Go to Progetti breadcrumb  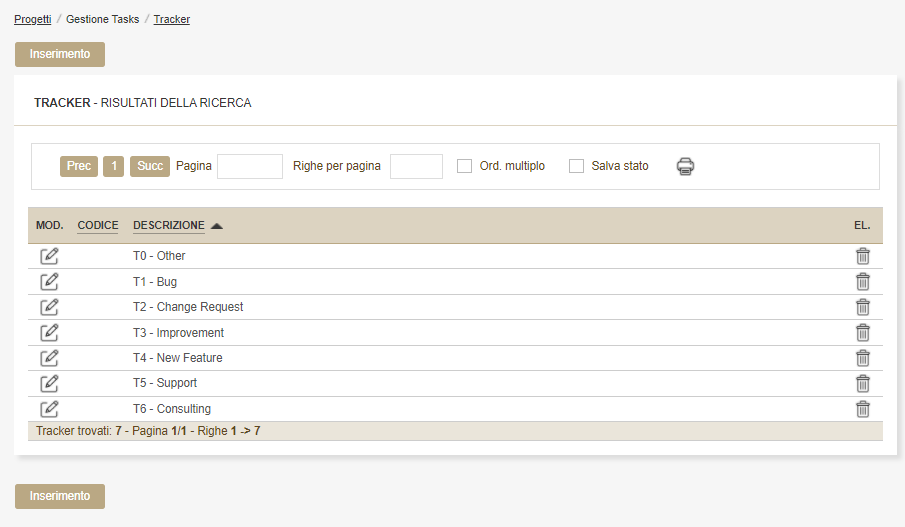[x=32, y=19]
